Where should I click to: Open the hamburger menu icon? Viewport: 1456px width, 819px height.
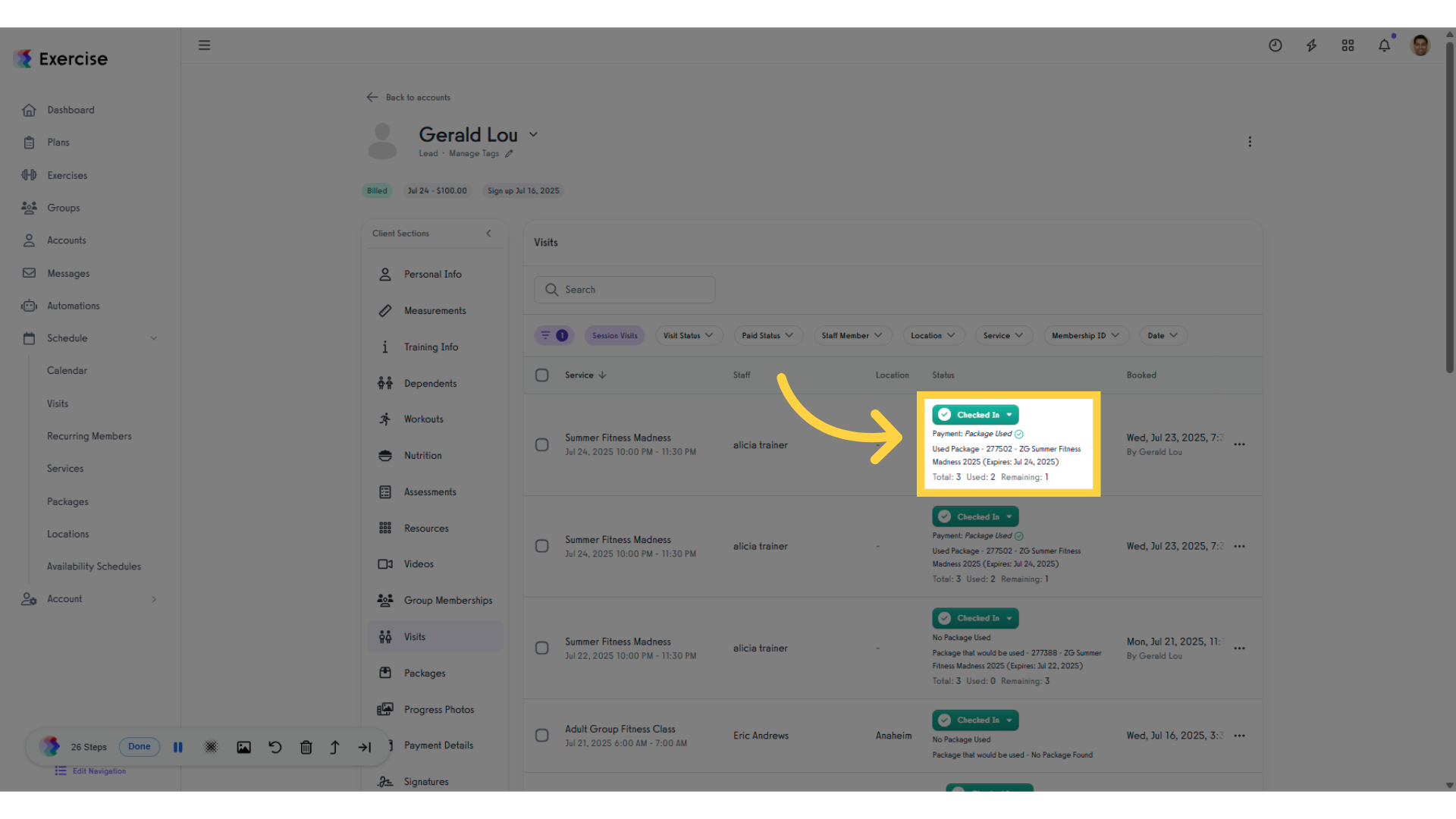click(204, 45)
